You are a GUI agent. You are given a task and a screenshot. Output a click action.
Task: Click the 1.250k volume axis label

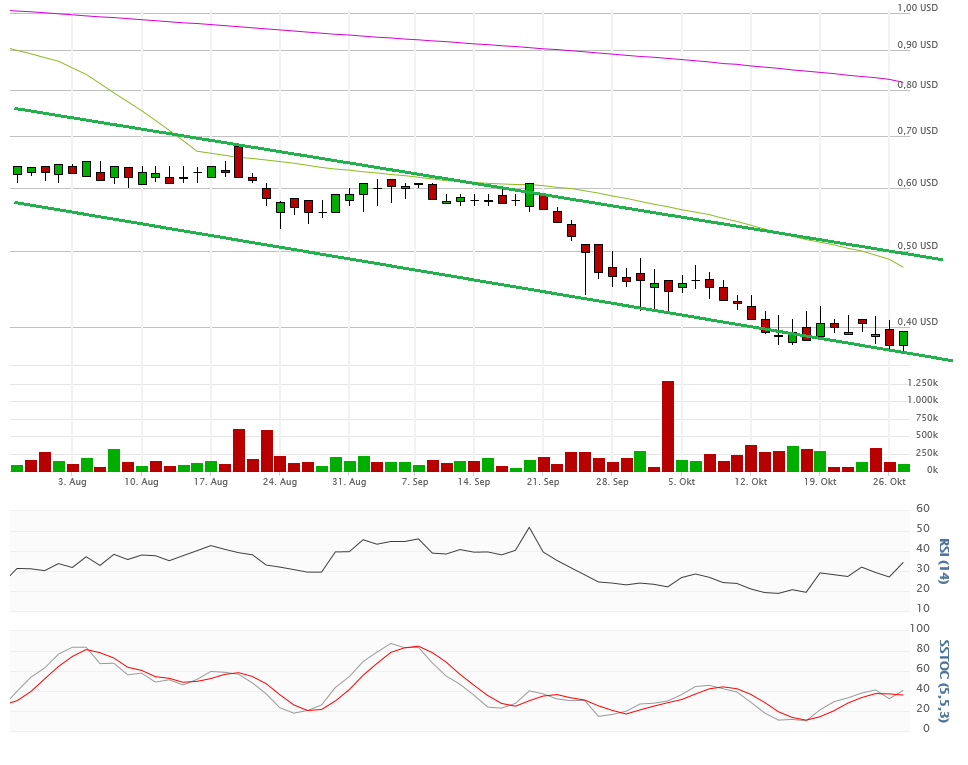pyautogui.click(x=922, y=384)
